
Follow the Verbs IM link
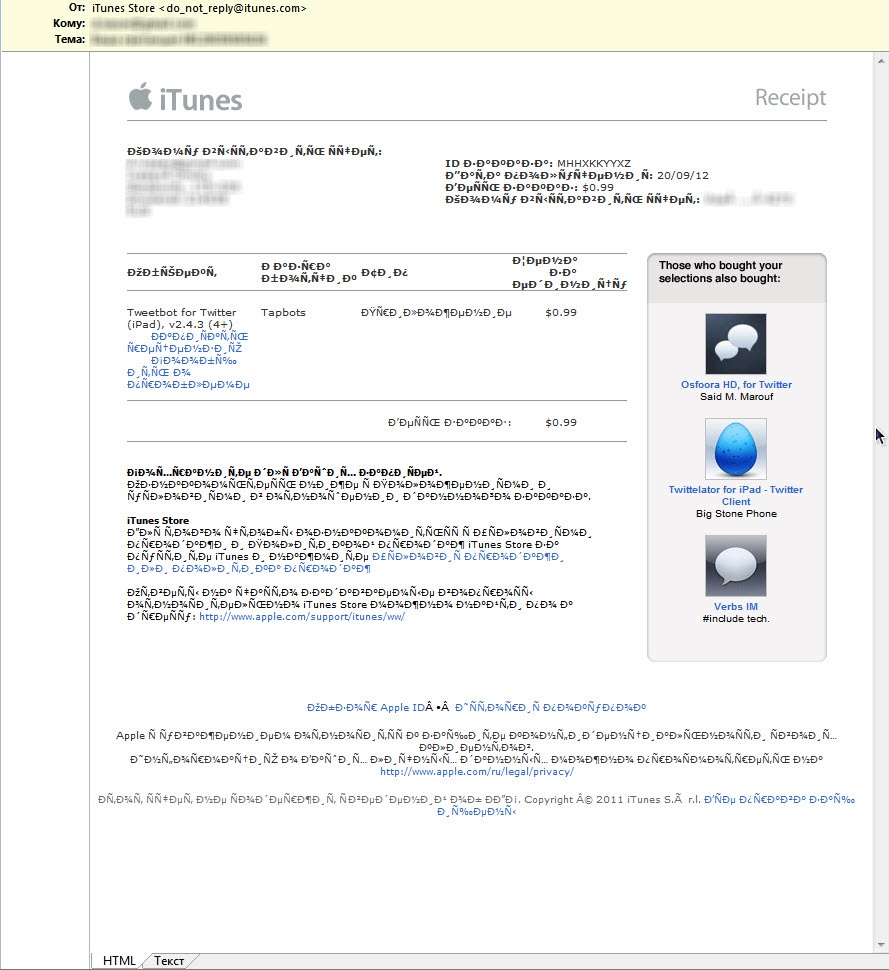[736, 606]
